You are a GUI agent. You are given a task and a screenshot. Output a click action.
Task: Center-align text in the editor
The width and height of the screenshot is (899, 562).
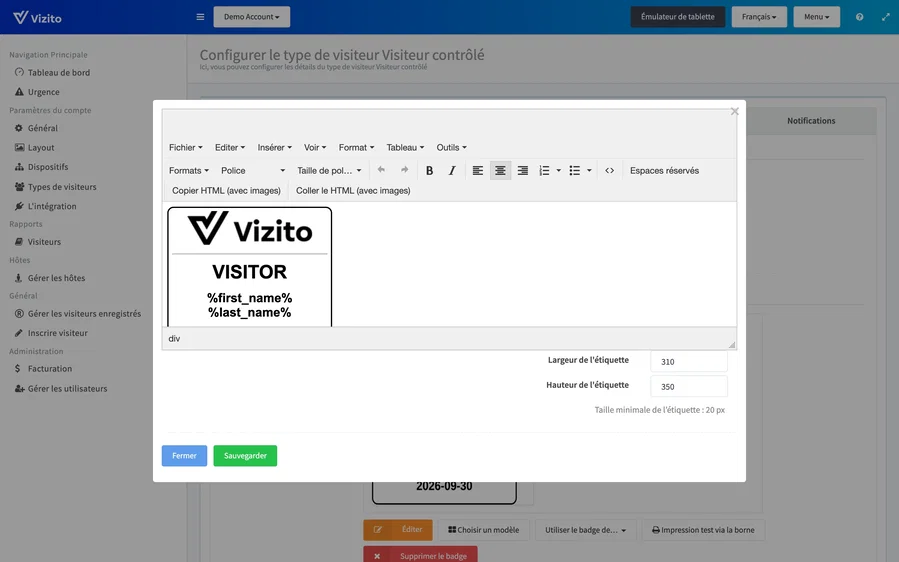500,170
